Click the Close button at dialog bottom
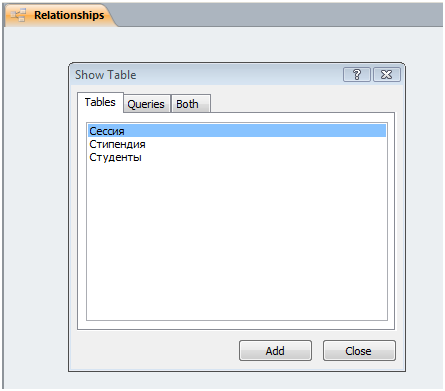The width and height of the screenshot is (445, 391). click(359, 351)
